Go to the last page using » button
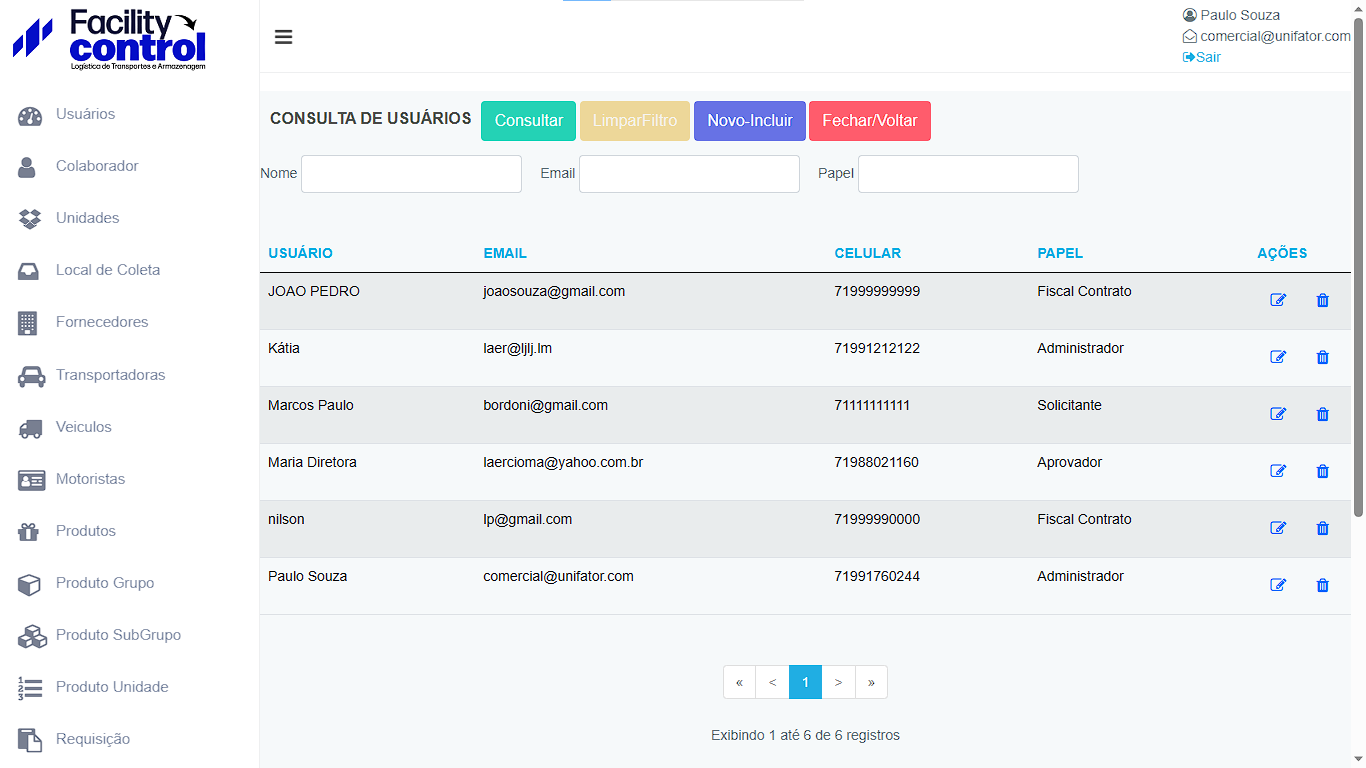 pyautogui.click(x=871, y=682)
